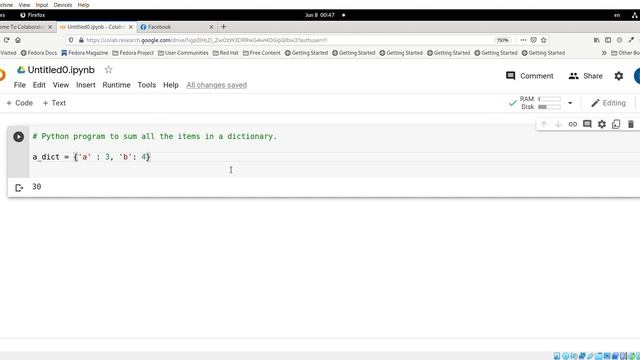640x360 pixels.
Task: Click the Comment button
Action: click(x=529, y=76)
